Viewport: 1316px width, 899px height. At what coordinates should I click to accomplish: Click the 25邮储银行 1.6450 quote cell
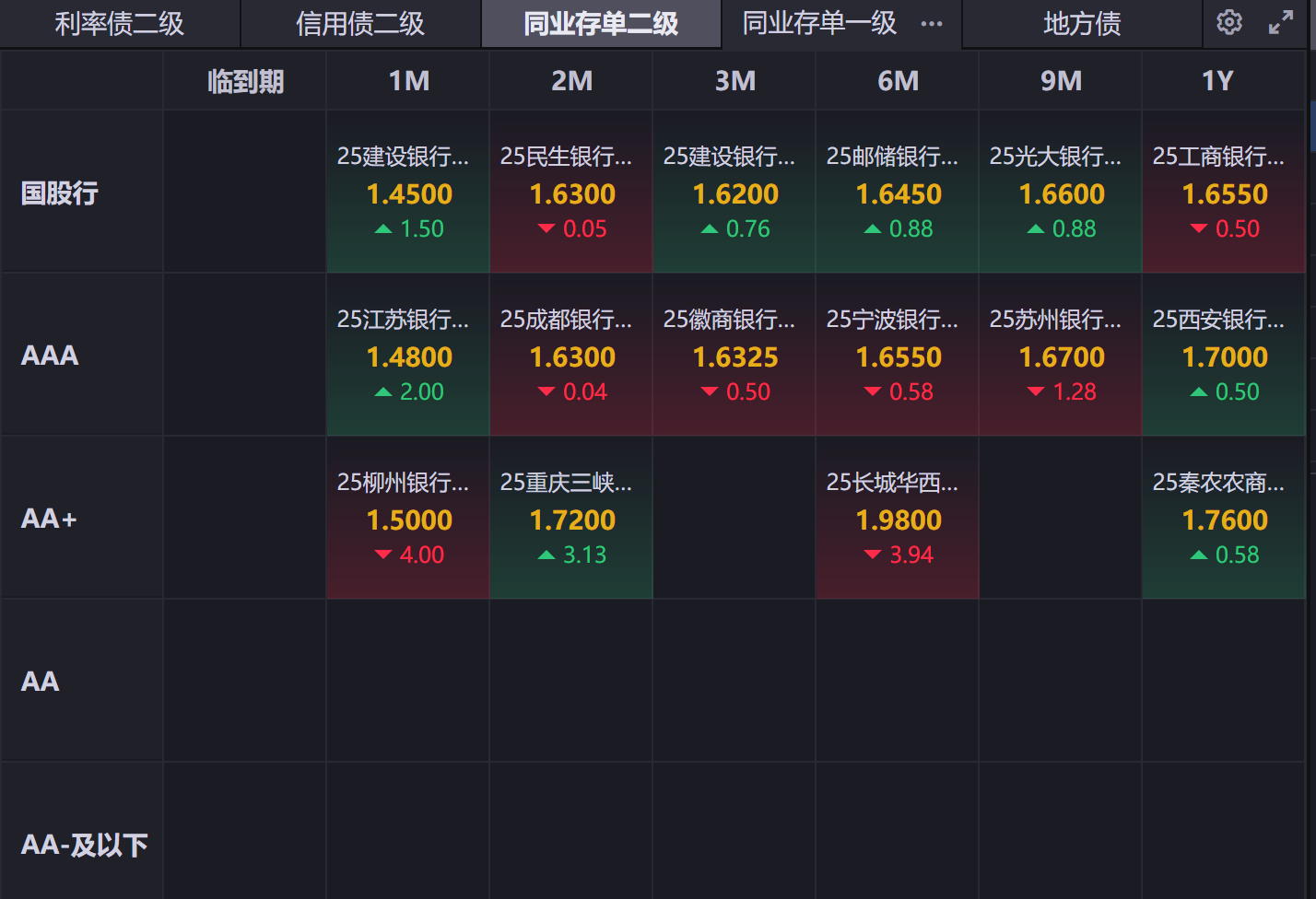click(x=898, y=193)
